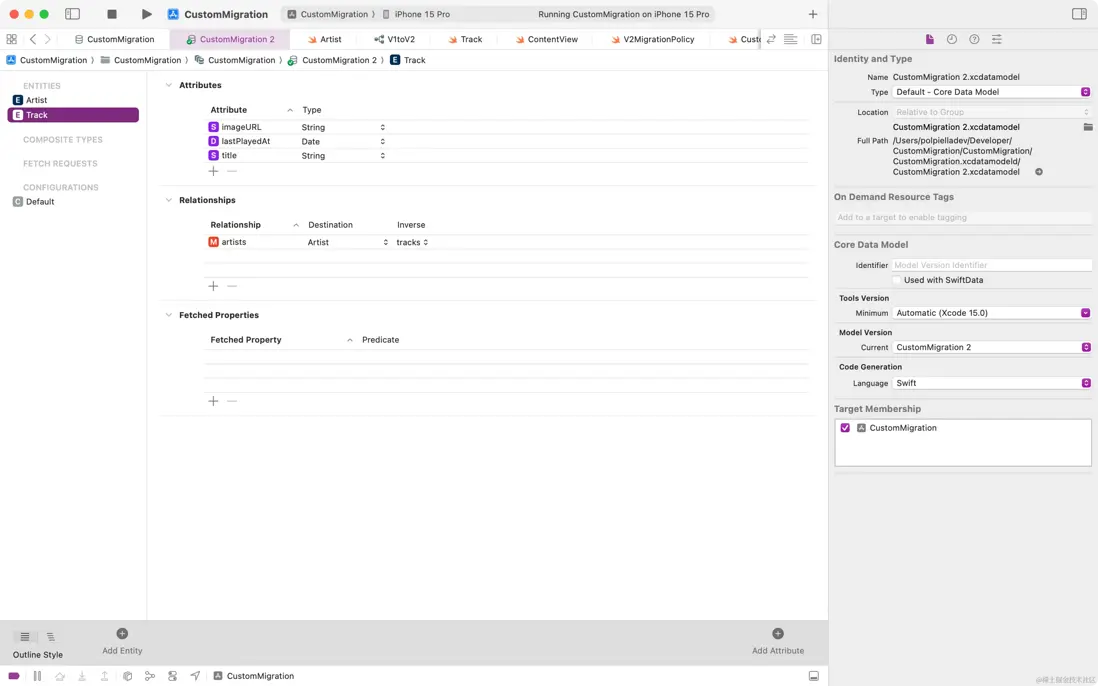The image size is (1098, 686).
Task: Click the Stop button in toolbar
Action: 111,14
